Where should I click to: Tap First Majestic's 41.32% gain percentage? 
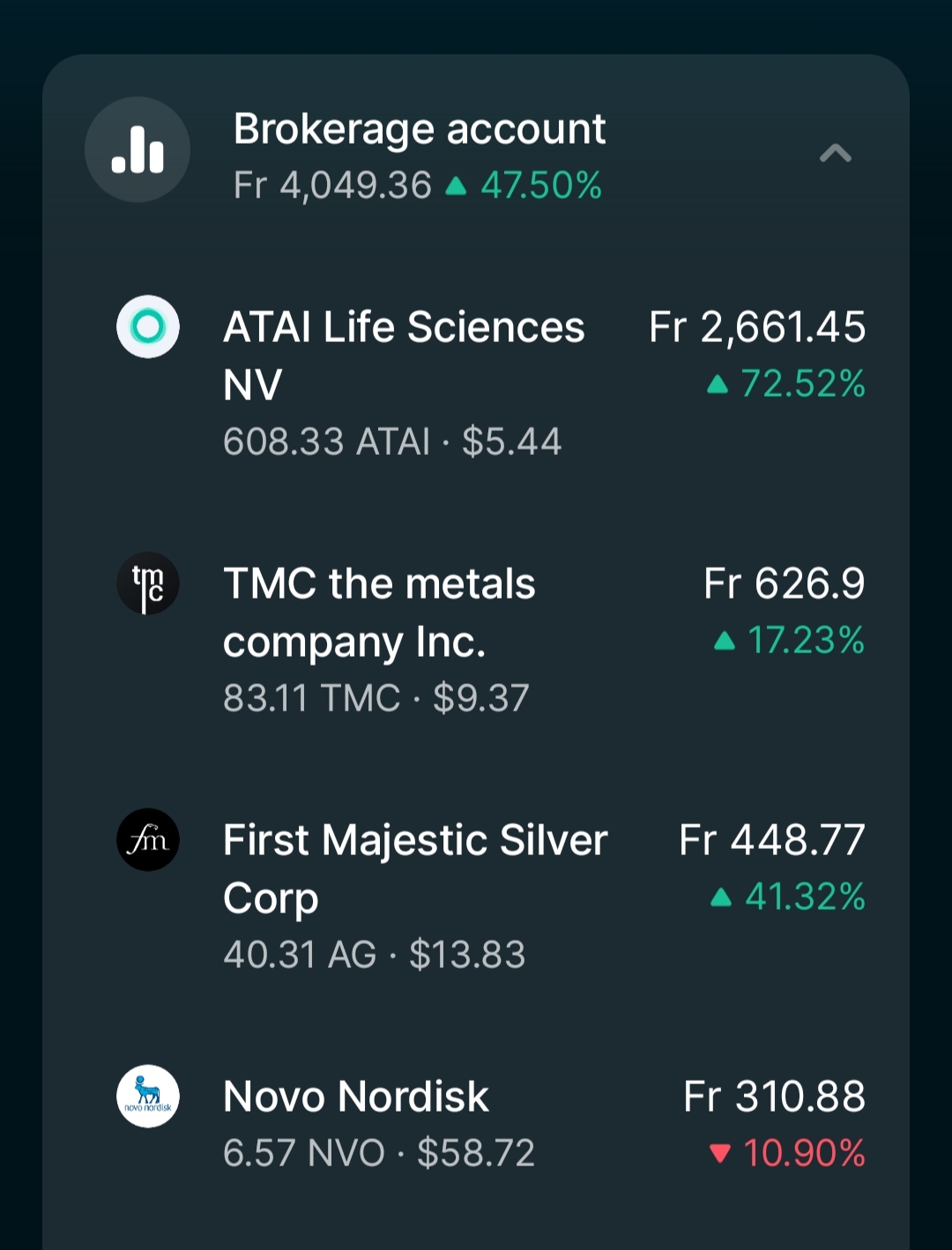click(x=789, y=897)
